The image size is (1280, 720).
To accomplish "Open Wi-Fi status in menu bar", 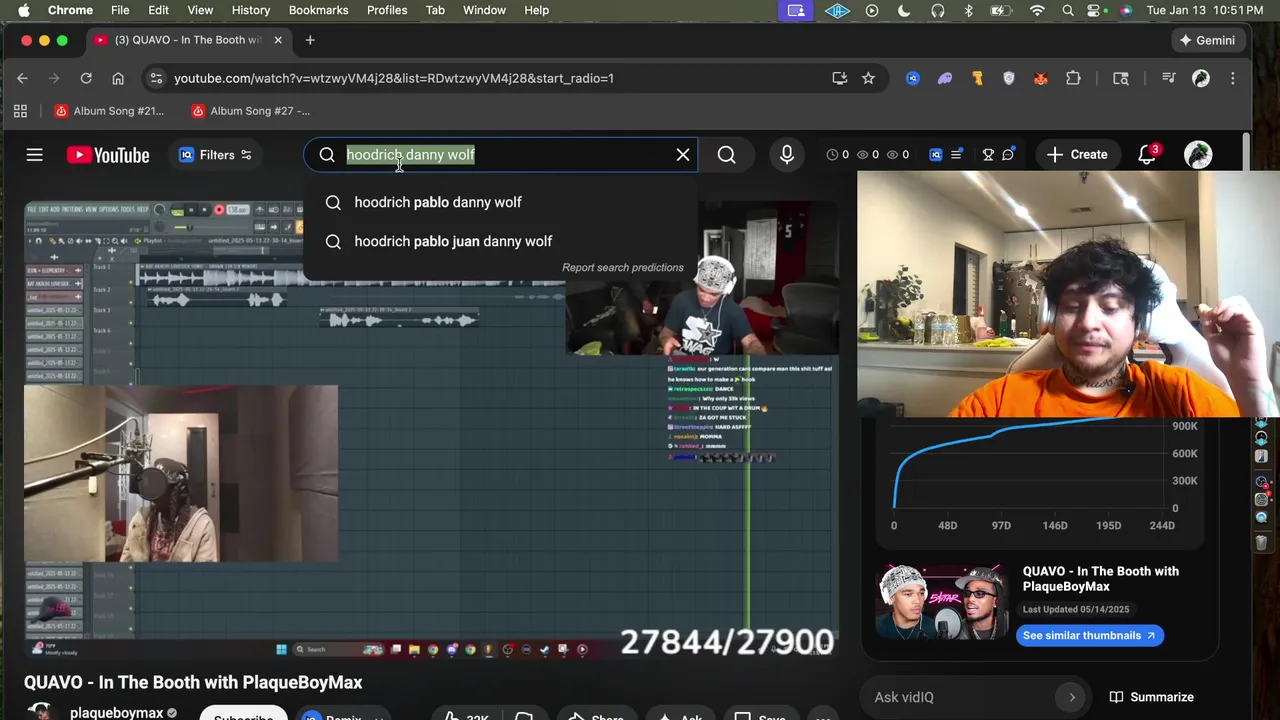I will pyautogui.click(x=1037, y=10).
